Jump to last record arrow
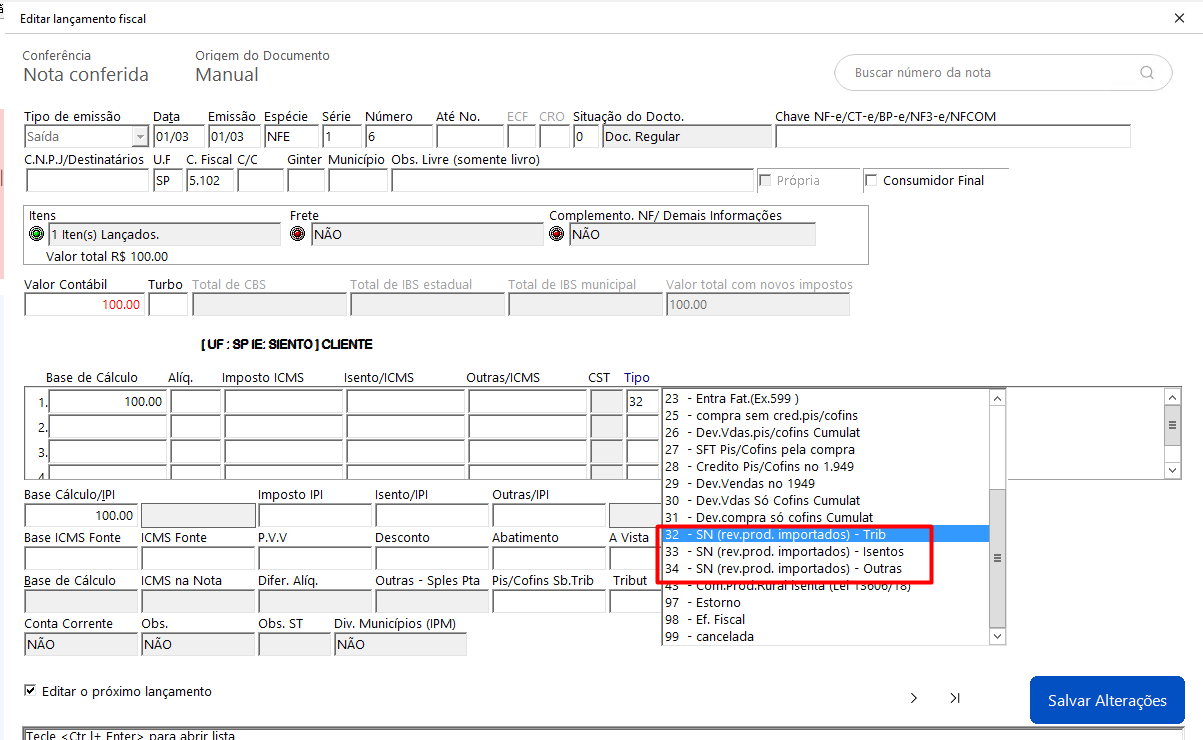This screenshot has width=1203, height=740. tap(955, 698)
